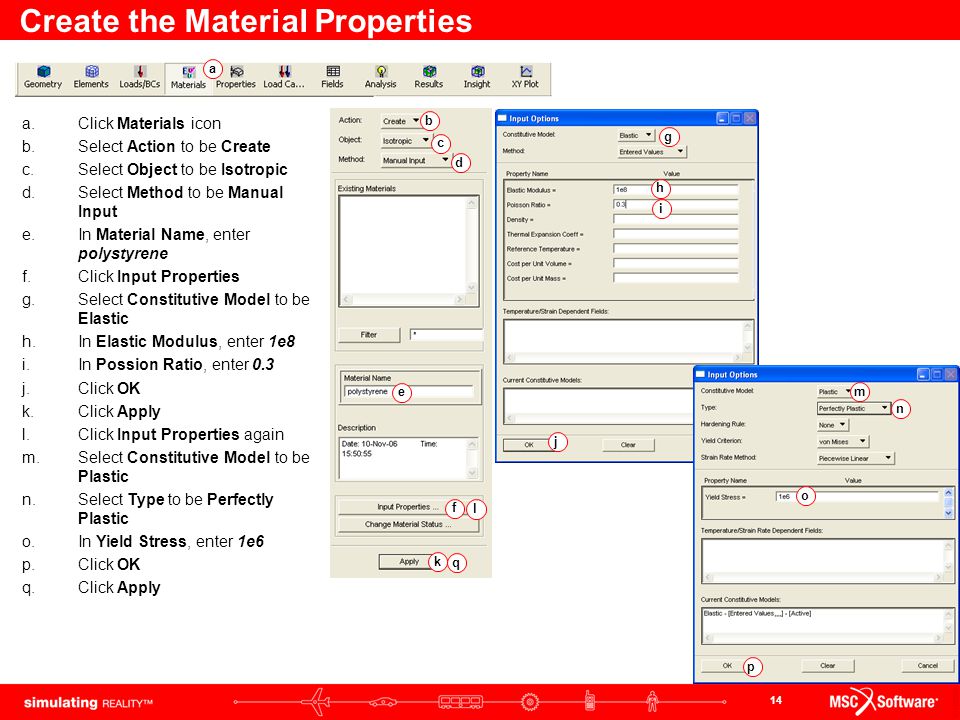
Task: Open Yield Criterion dropdown showing von Mises
Action: 842,441
